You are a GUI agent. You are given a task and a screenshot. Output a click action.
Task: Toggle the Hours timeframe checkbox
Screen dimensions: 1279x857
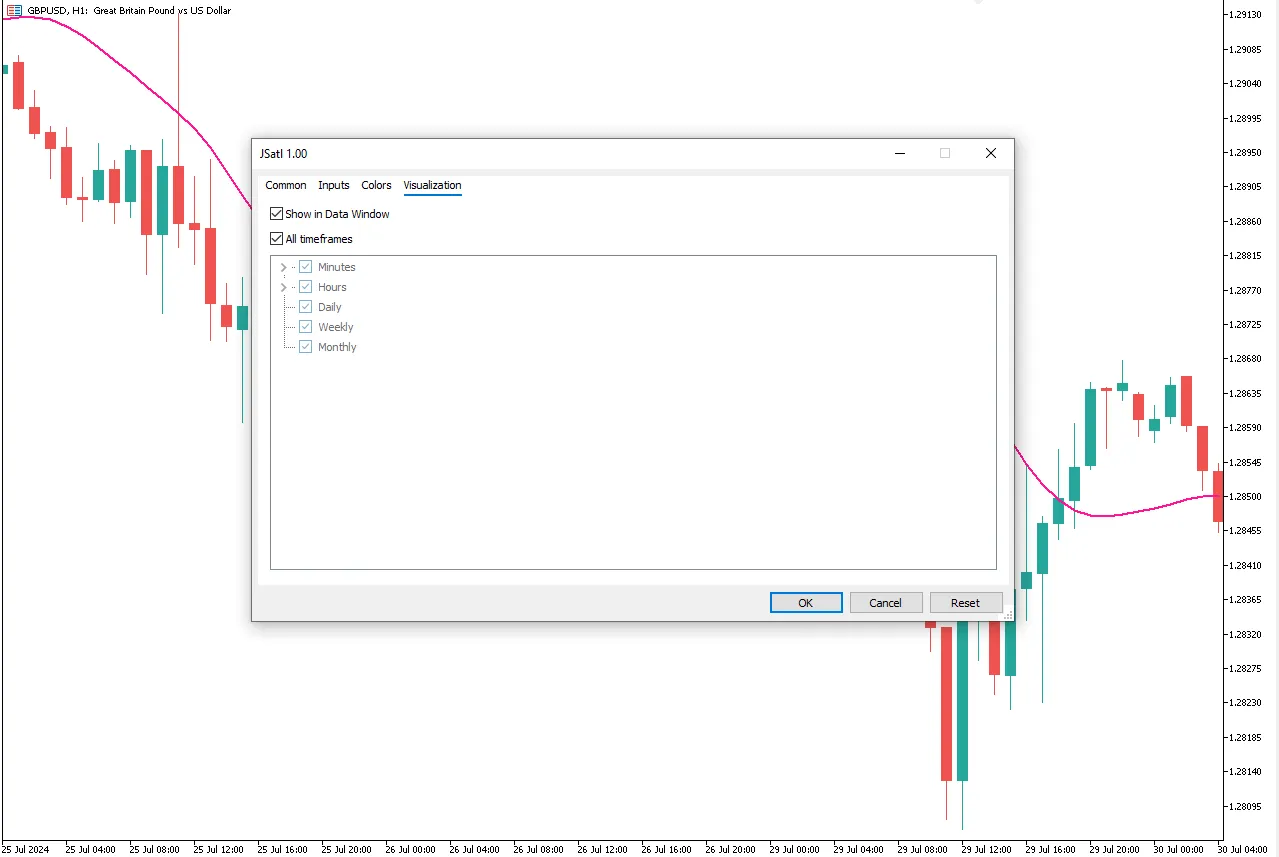pos(306,287)
